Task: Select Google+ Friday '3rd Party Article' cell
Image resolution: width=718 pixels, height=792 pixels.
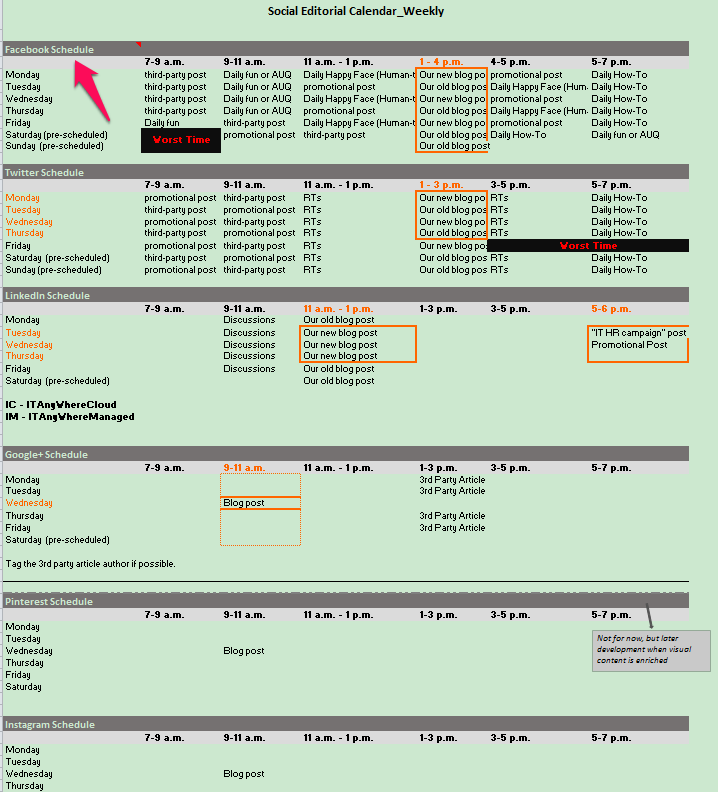Action: coord(452,528)
